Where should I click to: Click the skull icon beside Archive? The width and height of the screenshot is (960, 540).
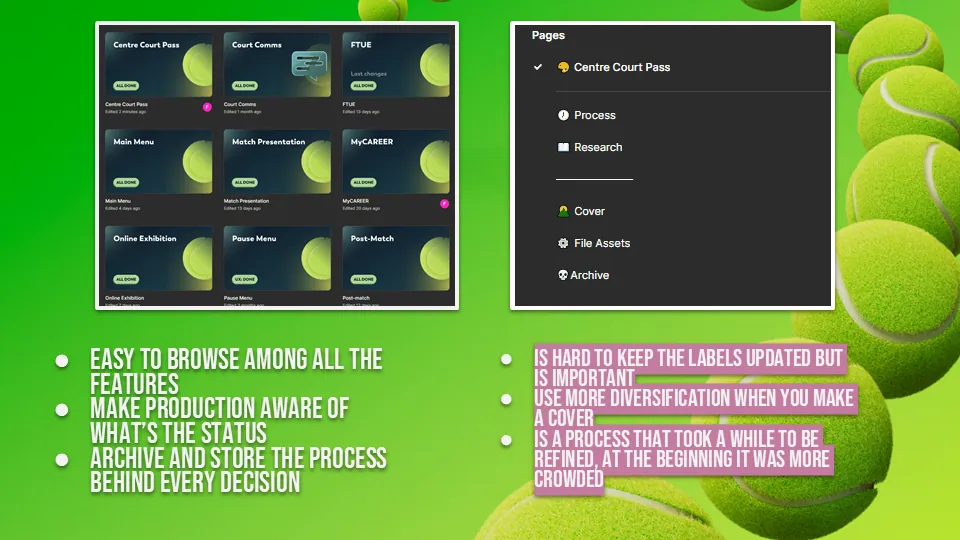pos(563,275)
